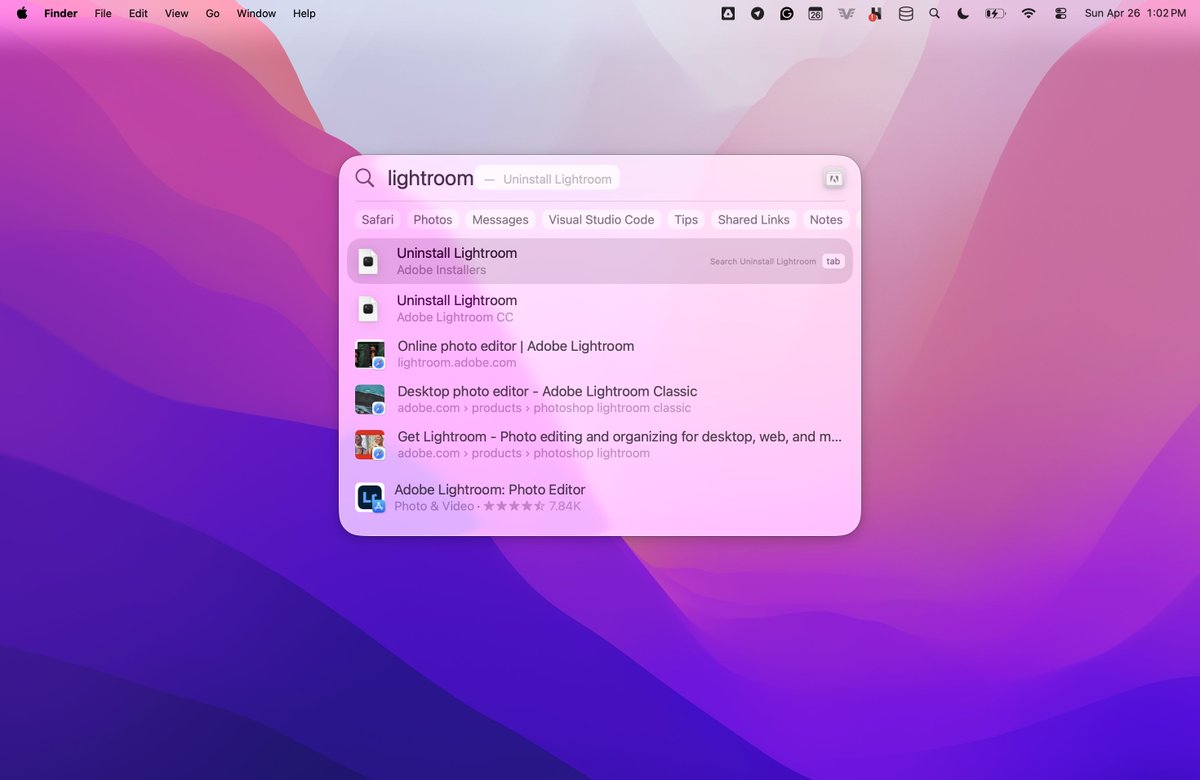Open Uninstall Lightroom from Adobe Lightroom CC
The width and height of the screenshot is (1200, 780).
click(600, 308)
